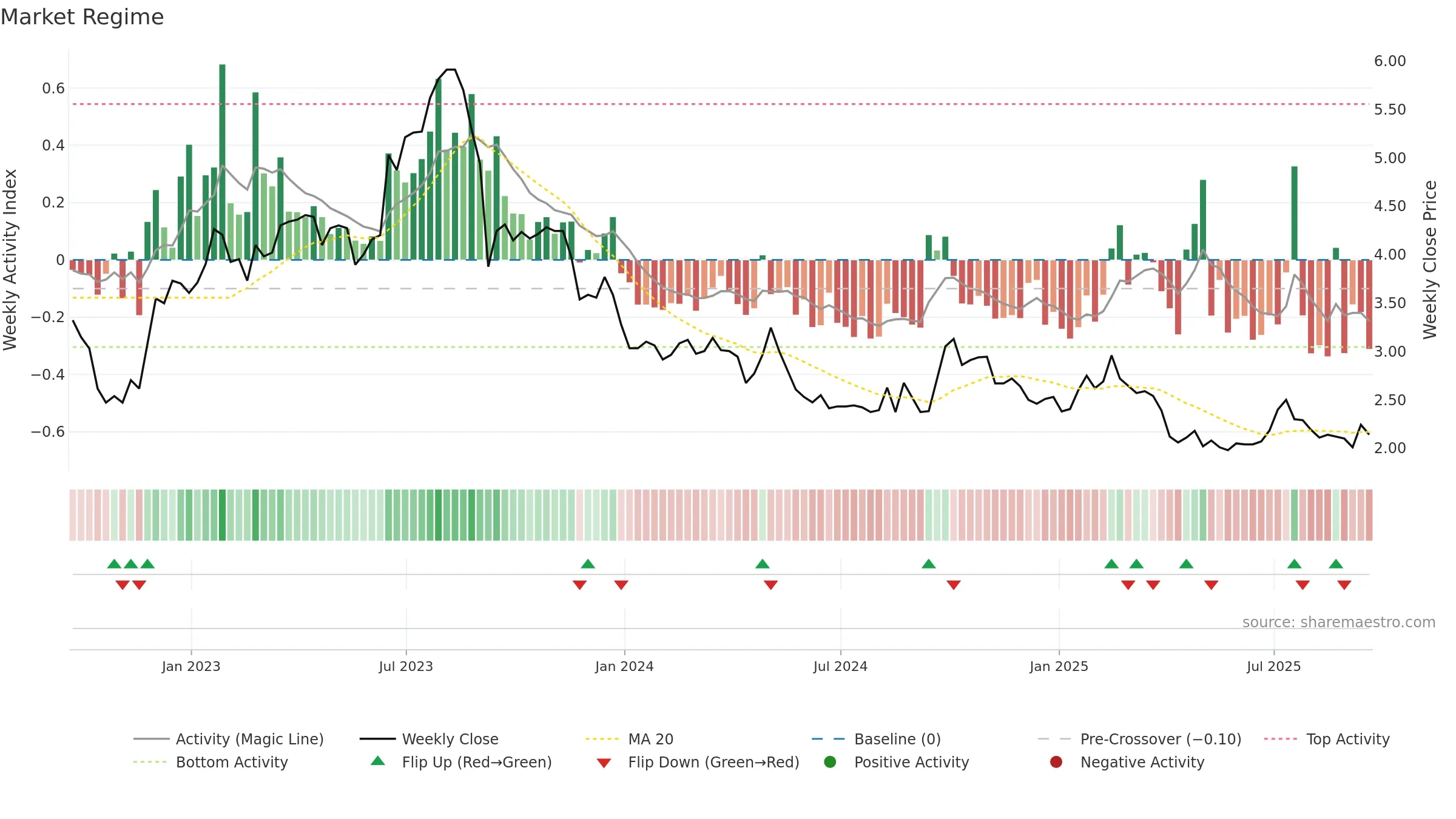Click the −0.2 activity axis tick label
The image size is (1456, 819).
[x=48, y=317]
